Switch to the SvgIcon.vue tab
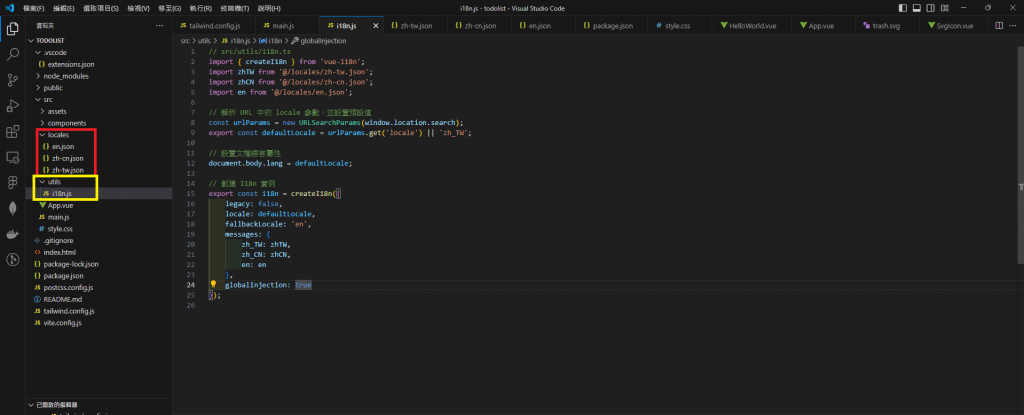 (x=954, y=26)
